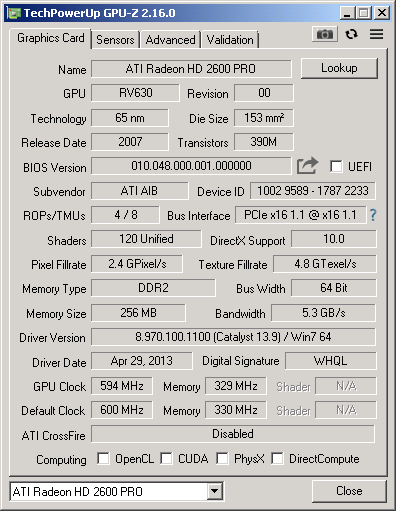Click the Bus Width field 64 Bit
The height and width of the screenshot is (511, 396).
pos(334,288)
